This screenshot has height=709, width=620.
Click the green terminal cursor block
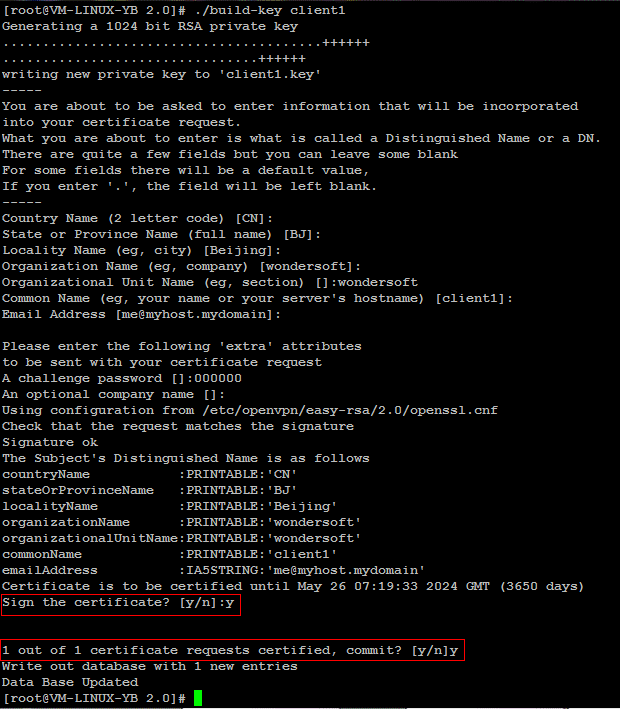(198, 698)
